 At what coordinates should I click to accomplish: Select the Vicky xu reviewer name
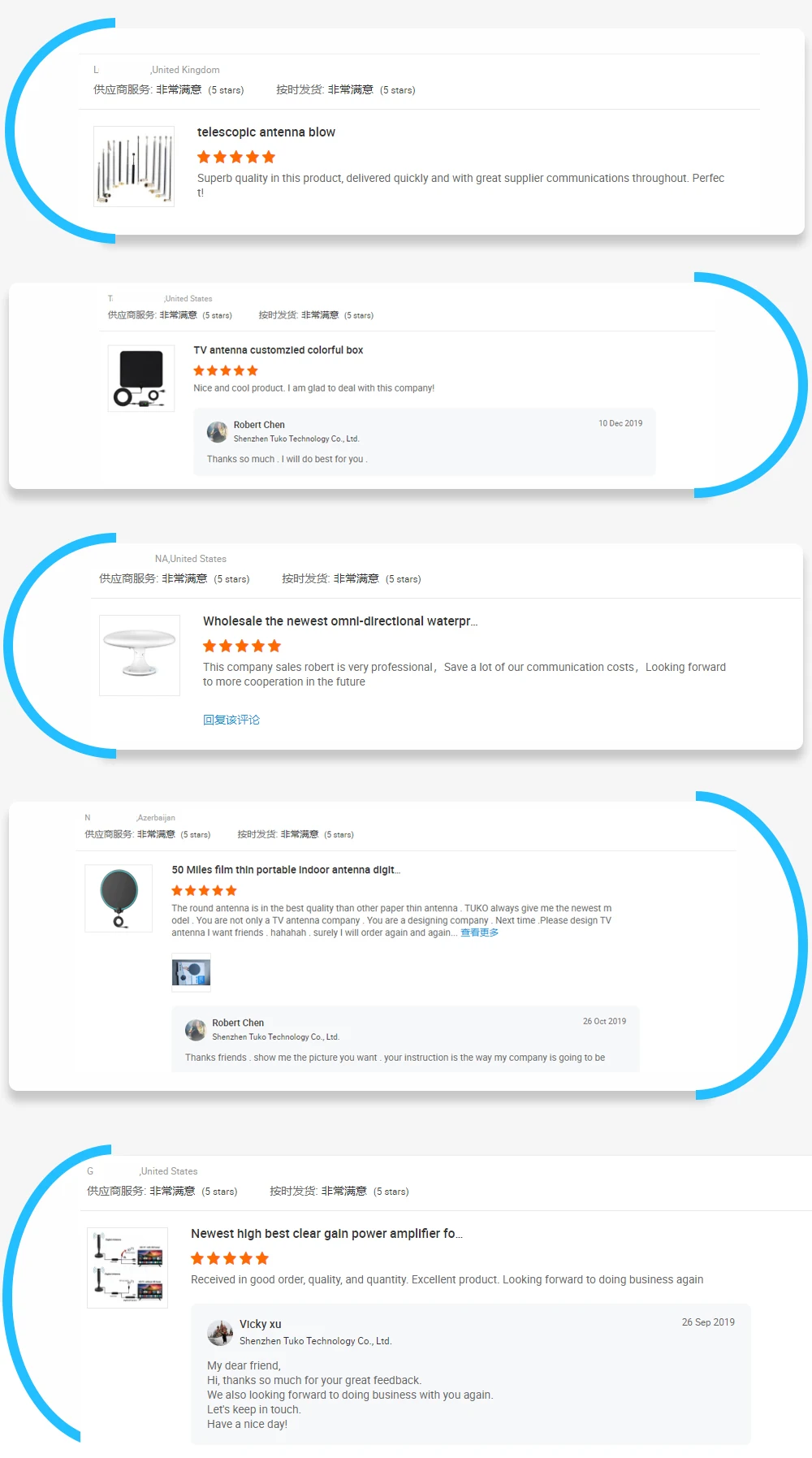point(261,1324)
